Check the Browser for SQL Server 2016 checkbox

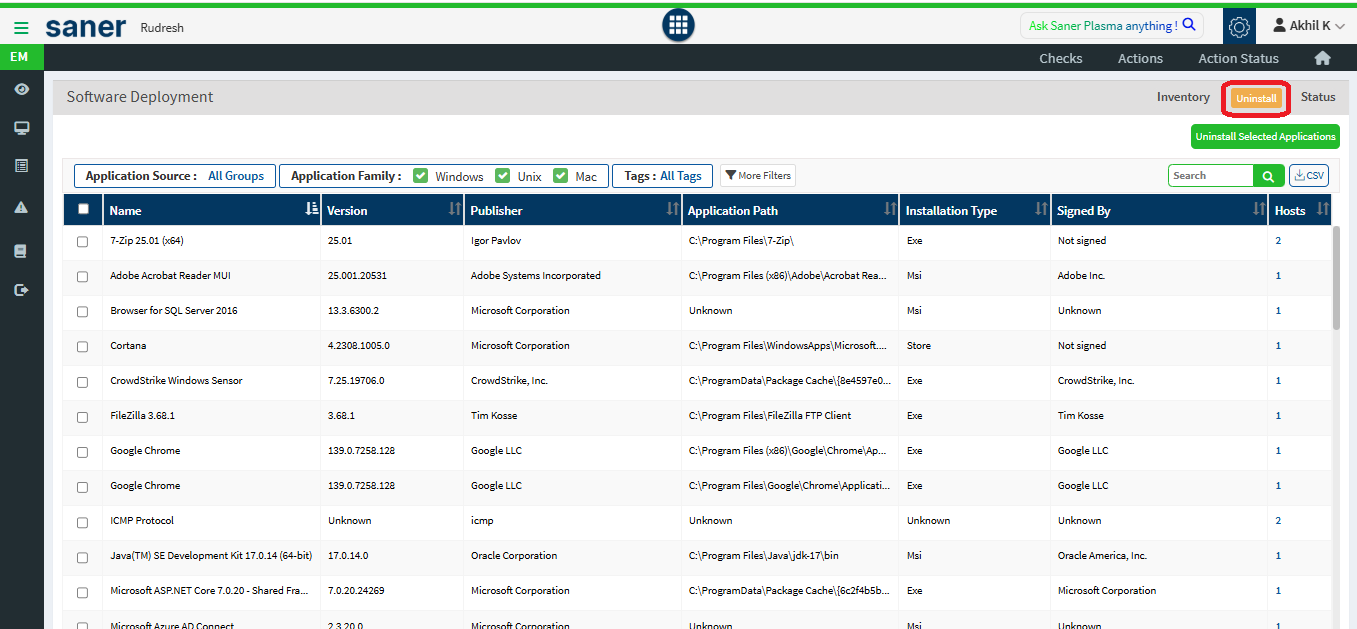pyautogui.click(x=83, y=311)
